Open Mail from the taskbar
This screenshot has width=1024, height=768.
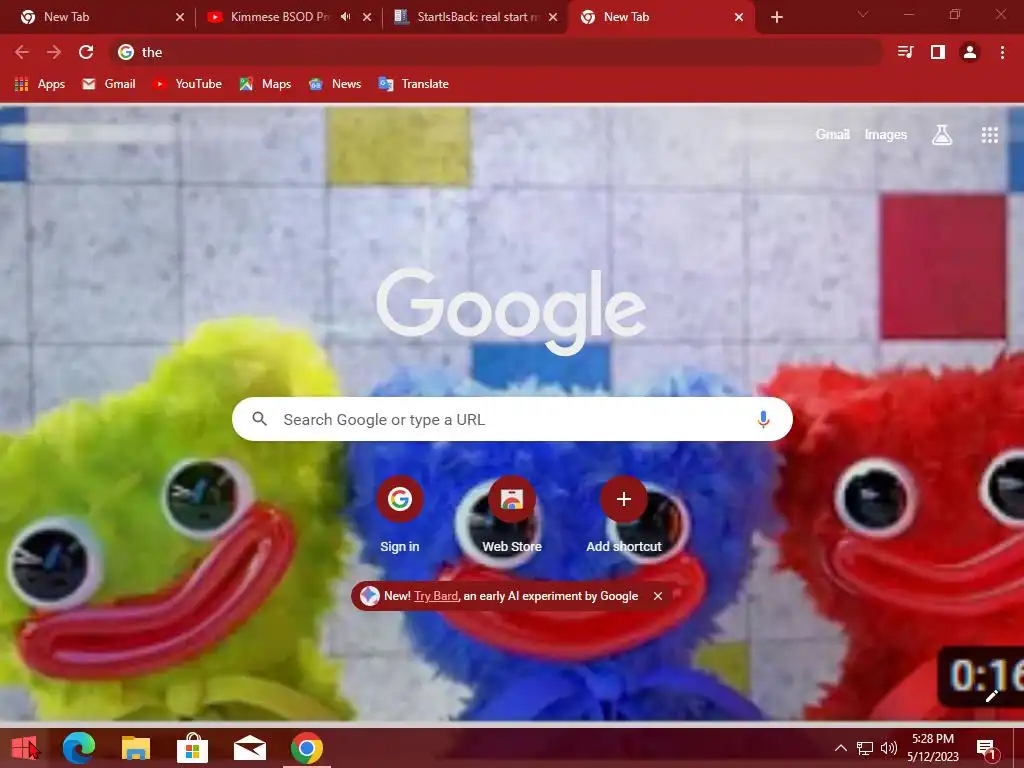[249, 748]
